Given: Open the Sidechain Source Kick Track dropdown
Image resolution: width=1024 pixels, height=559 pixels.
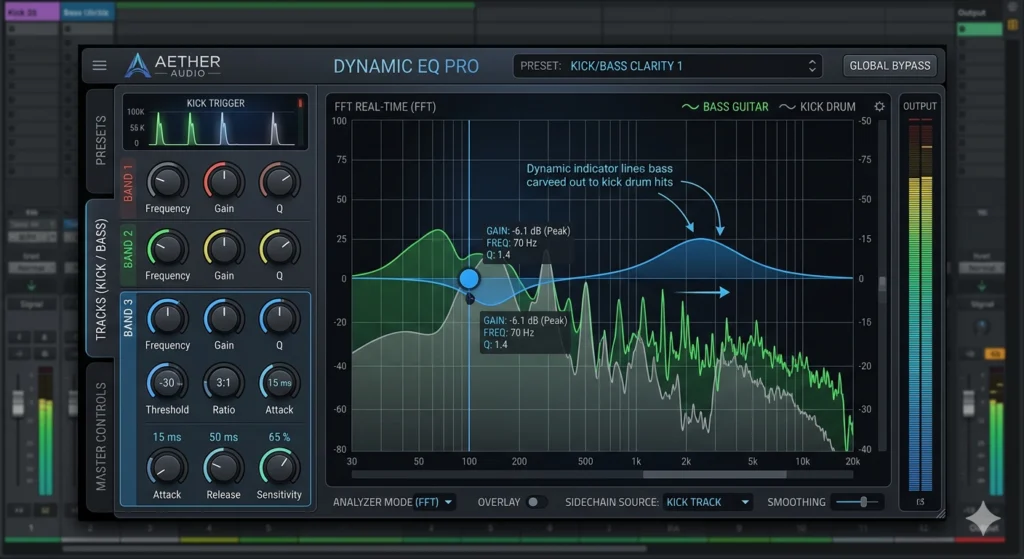Looking at the screenshot, I should click(707, 502).
